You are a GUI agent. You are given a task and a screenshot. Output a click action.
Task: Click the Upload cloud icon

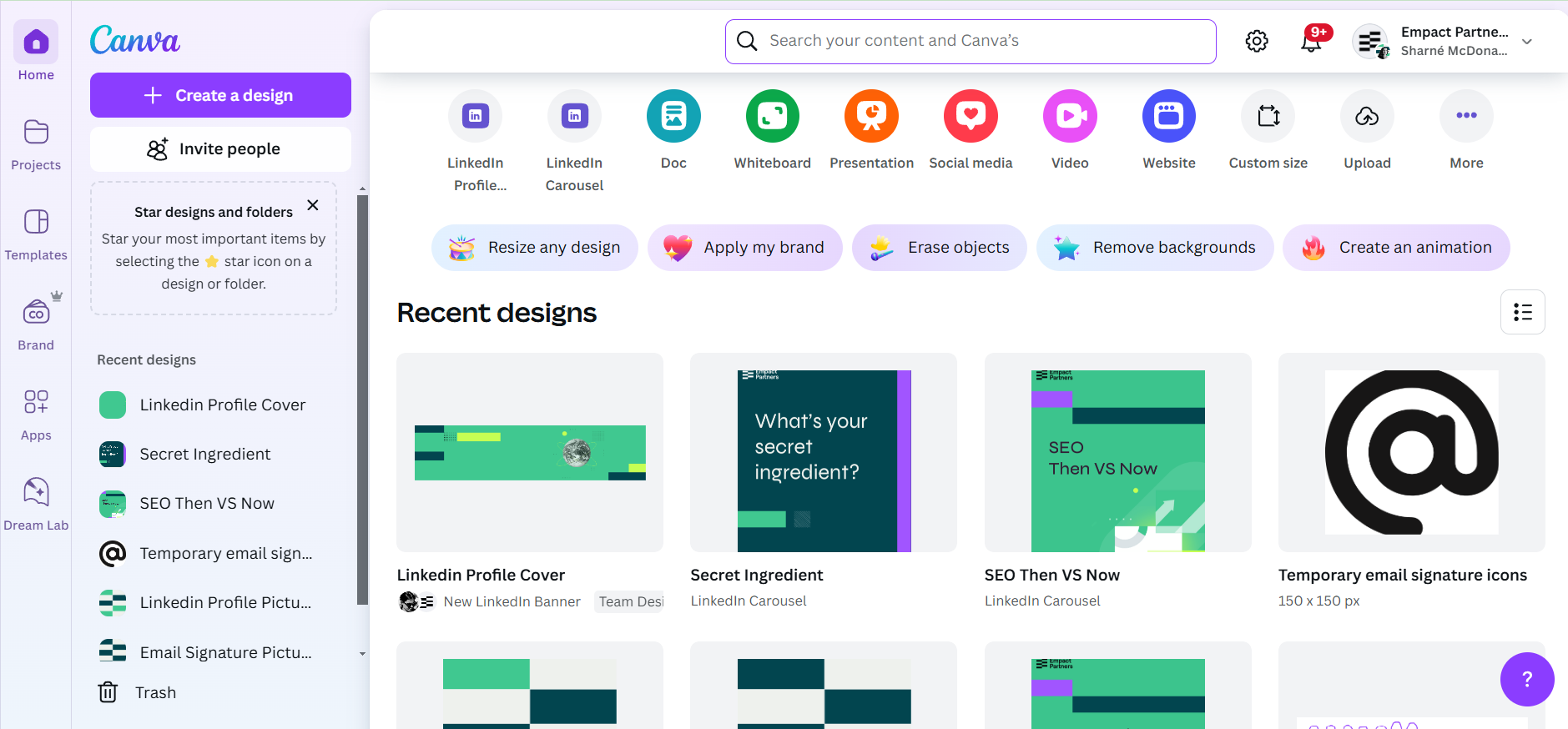coord(1367,117)
